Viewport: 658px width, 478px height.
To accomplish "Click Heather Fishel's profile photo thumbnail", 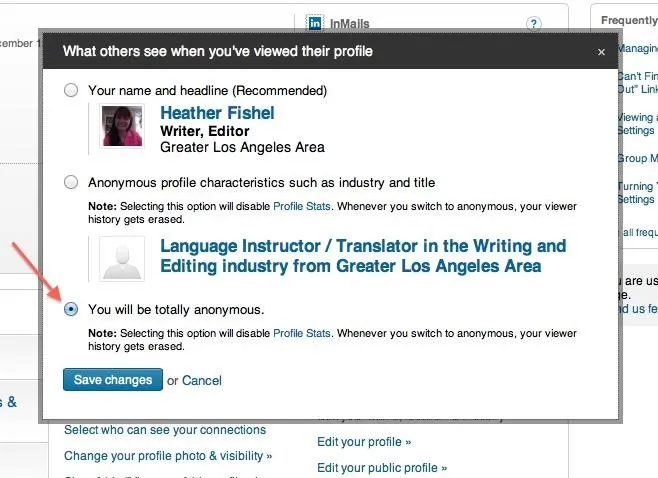I will coord(122,126).
